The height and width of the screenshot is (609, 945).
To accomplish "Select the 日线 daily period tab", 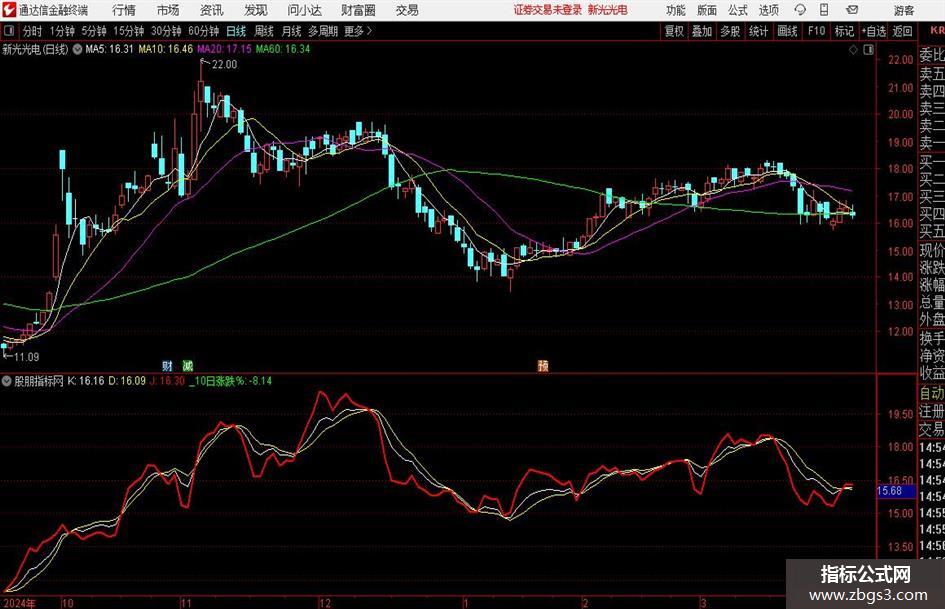I will coord(236,31).
